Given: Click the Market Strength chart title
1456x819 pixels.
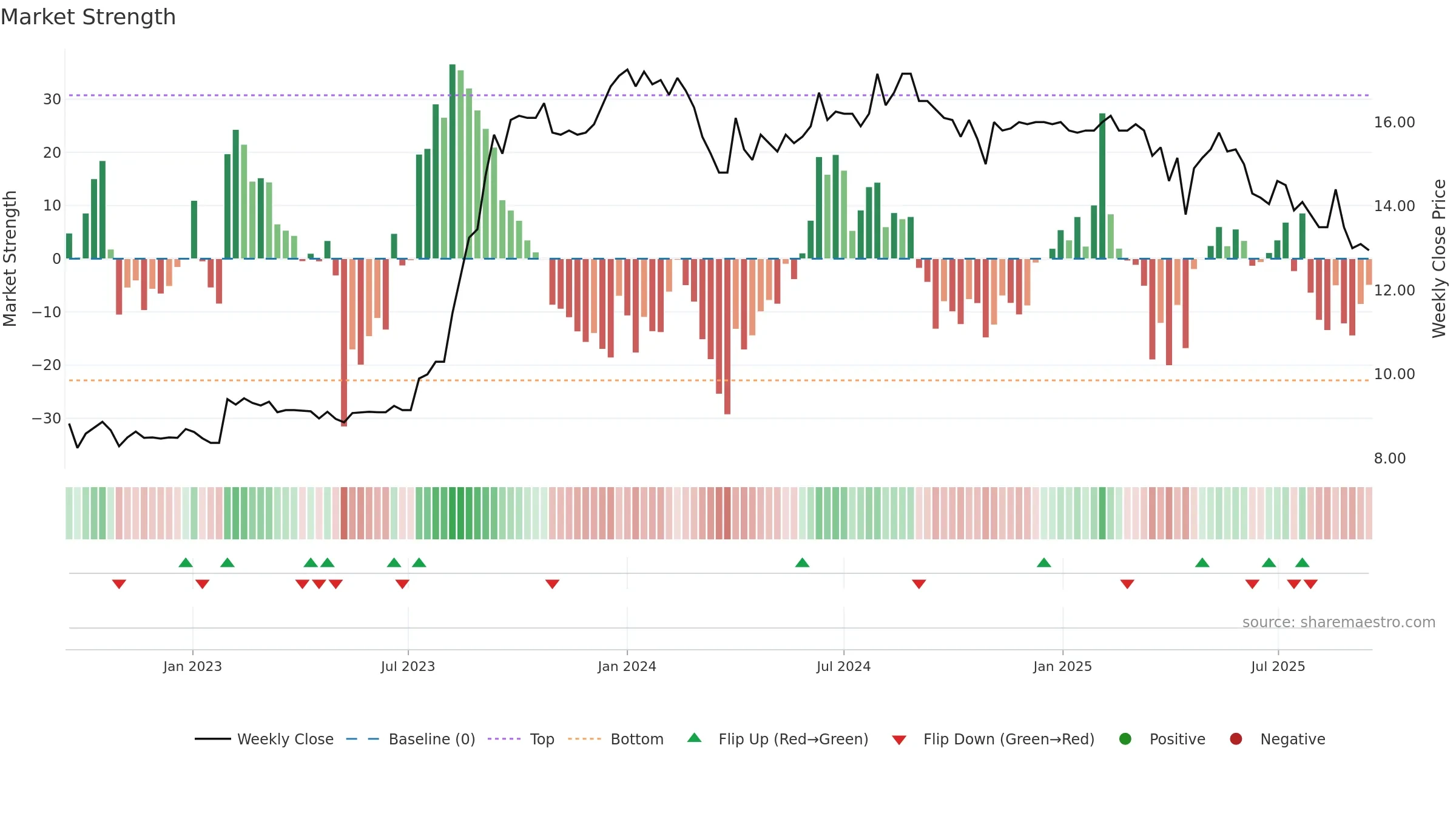Looking at the screenshot, I should click(88, 17).
